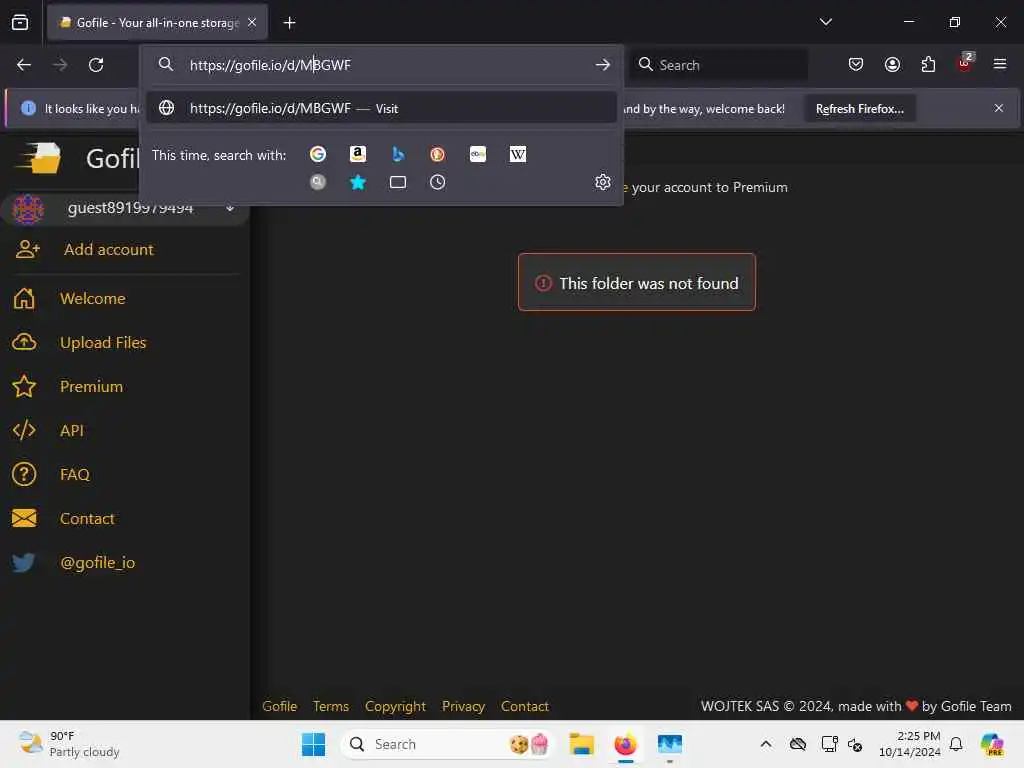Open the Privacy footer link

click(464, 706)
